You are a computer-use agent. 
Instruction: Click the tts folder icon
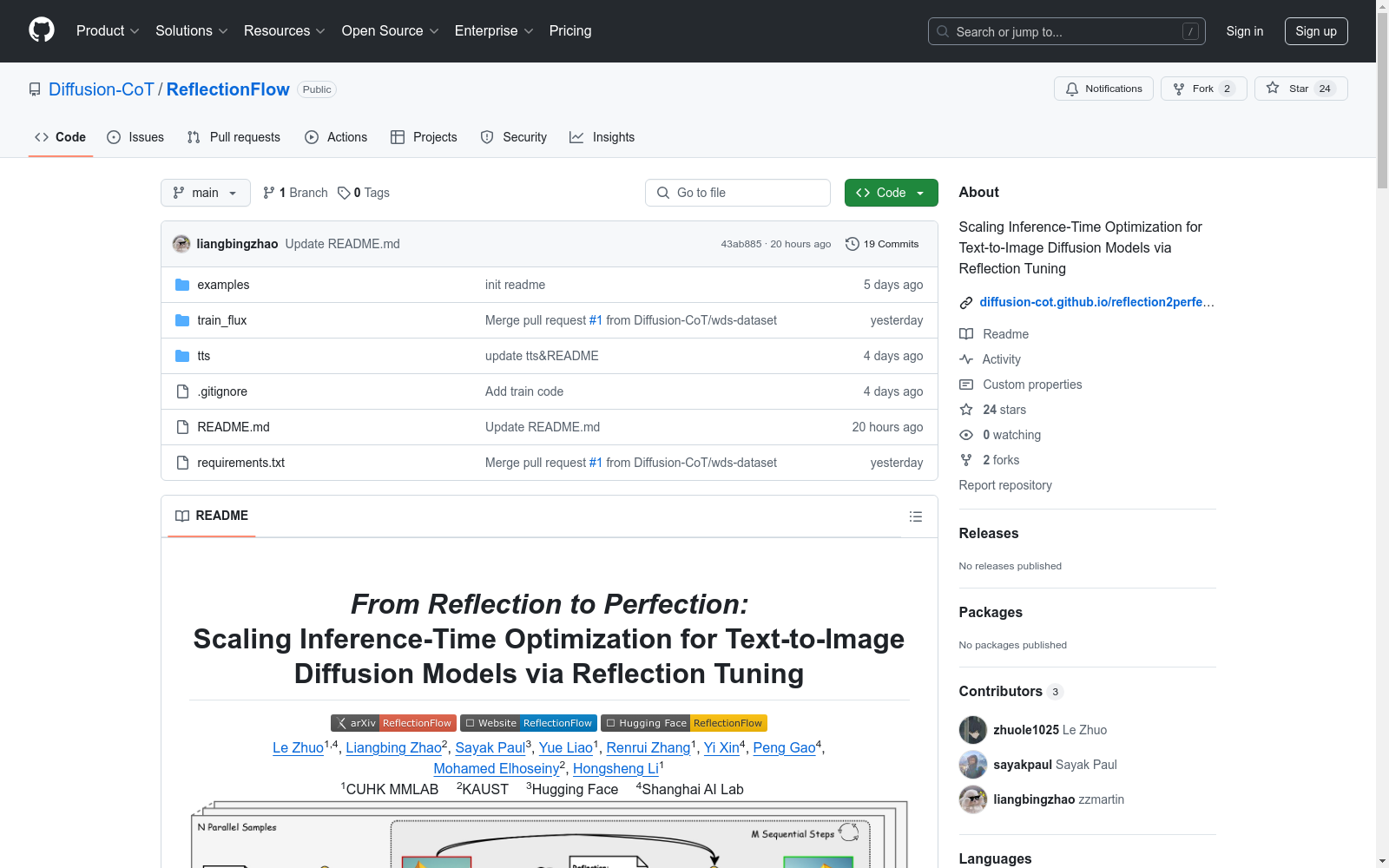tap(182, 356)
